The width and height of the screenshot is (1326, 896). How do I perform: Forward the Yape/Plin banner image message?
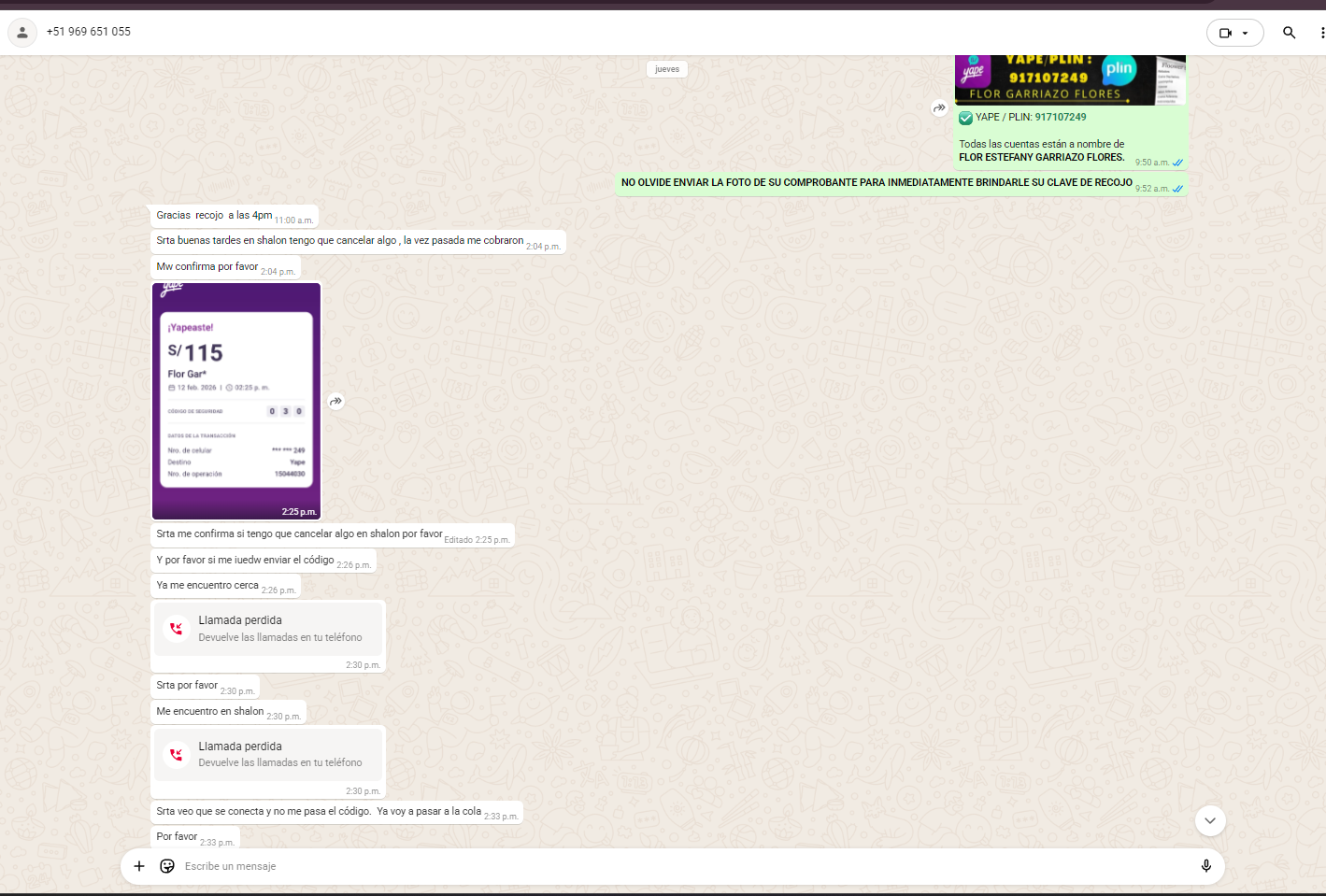939,108
